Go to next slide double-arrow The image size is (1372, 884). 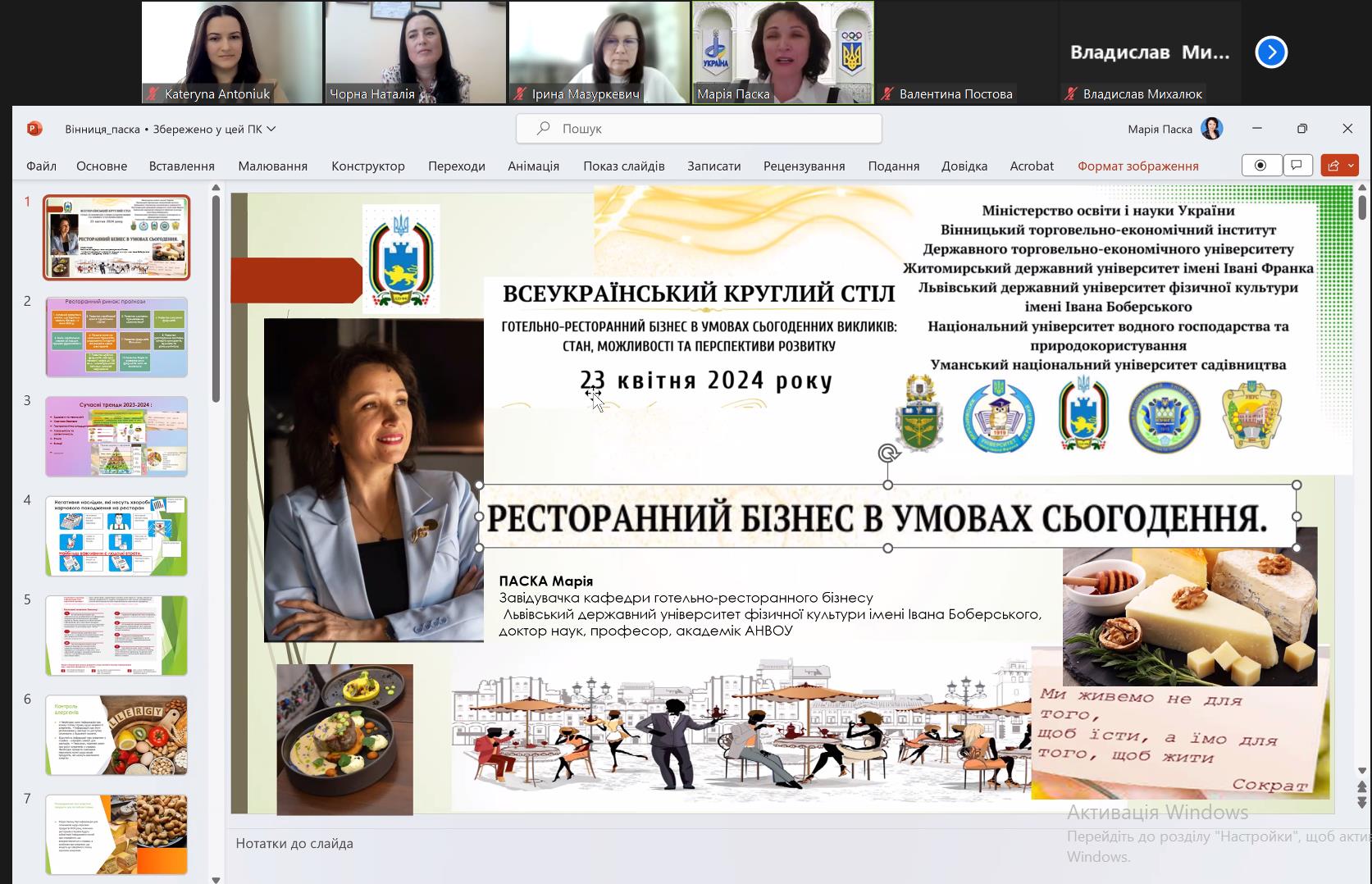click(1362, 803)
